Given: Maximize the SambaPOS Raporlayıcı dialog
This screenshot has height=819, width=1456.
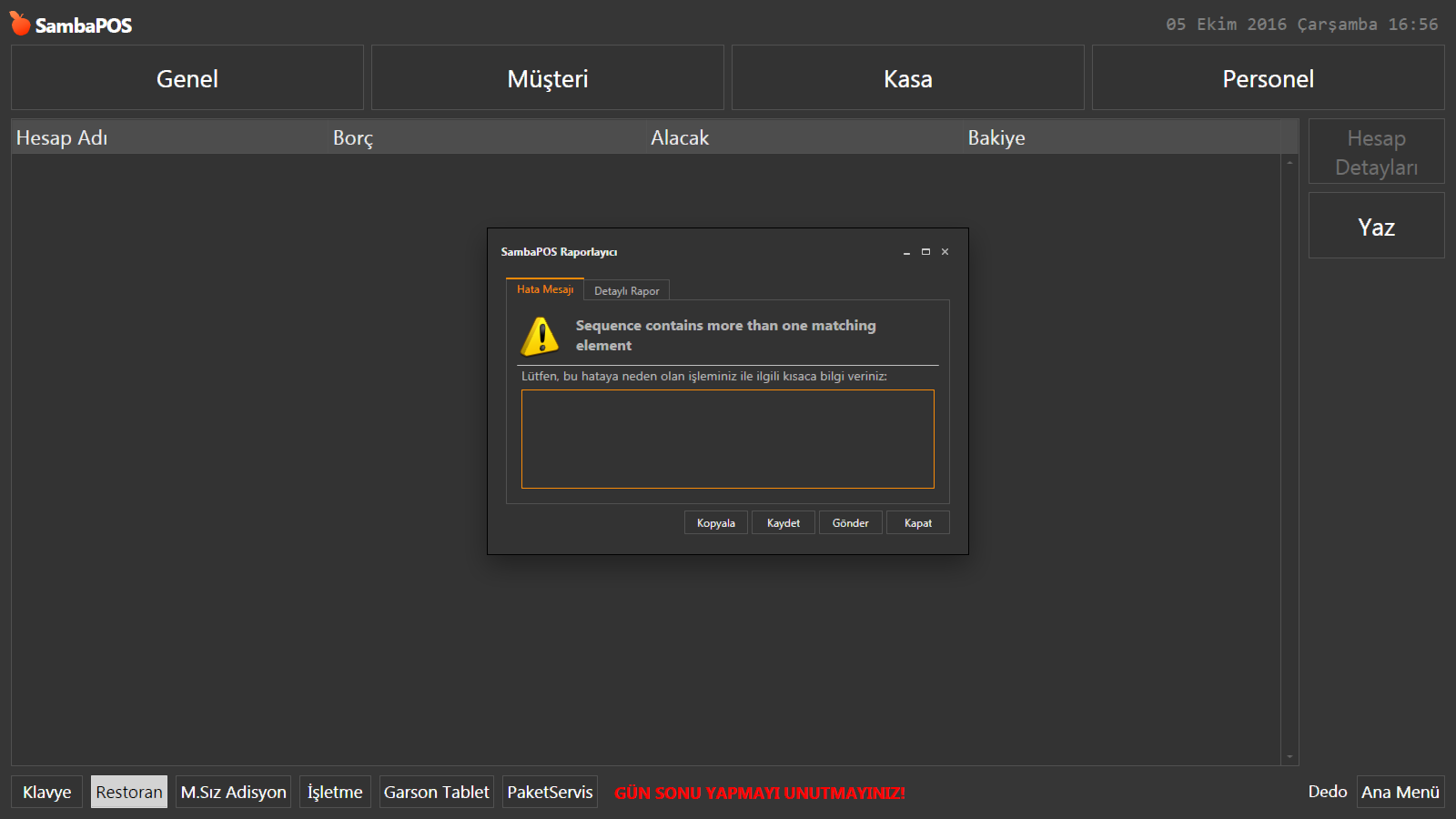Looking at the screenshot, I should click(x=925, y=252).
